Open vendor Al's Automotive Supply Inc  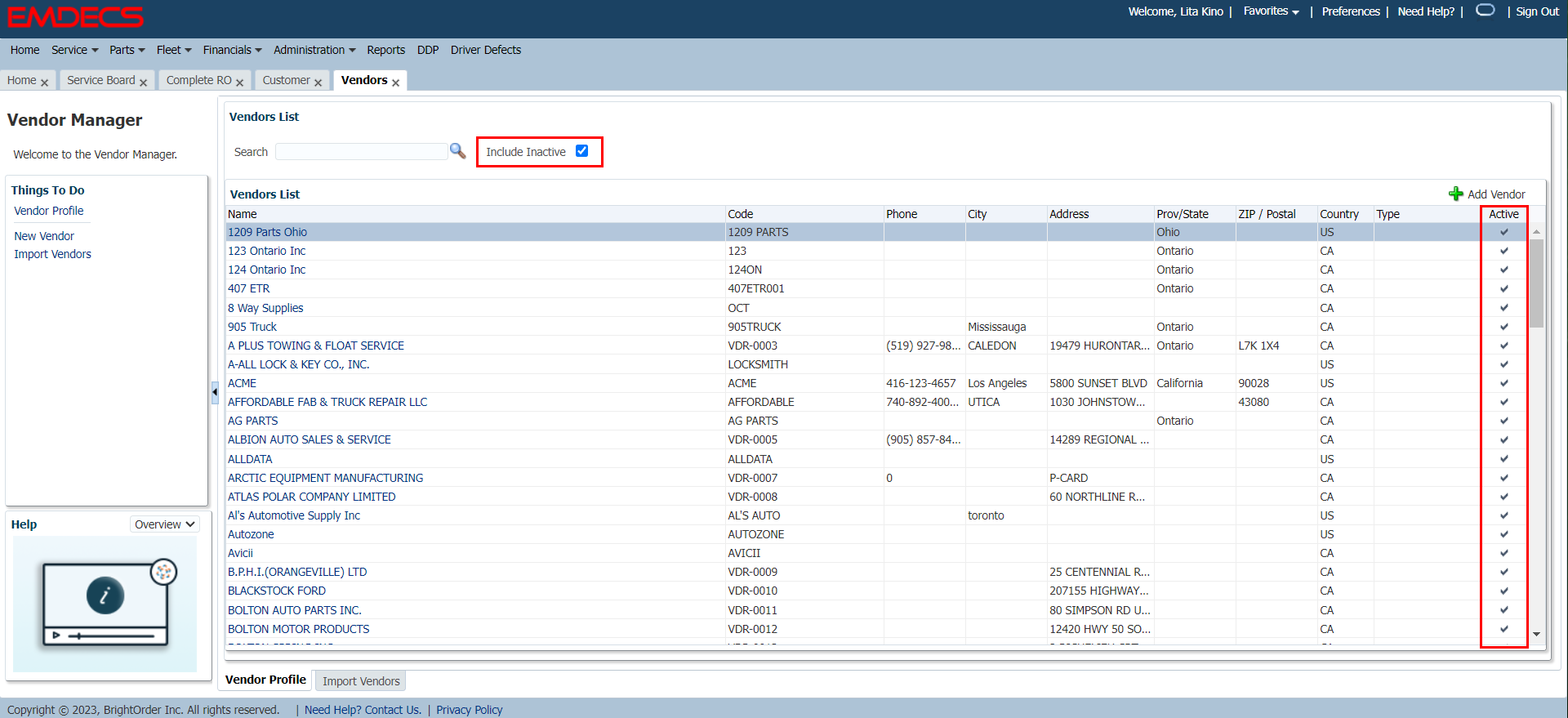pos(294,515)
